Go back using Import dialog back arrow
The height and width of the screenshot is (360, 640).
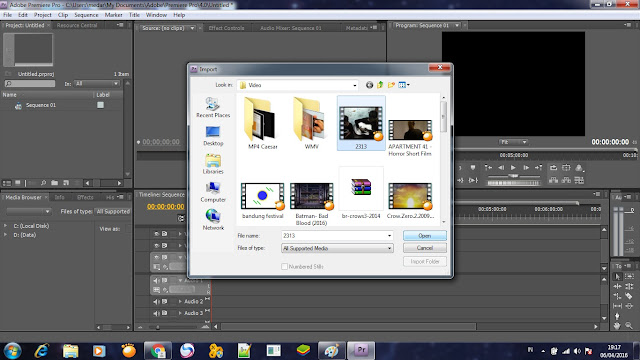pos(369,85)
